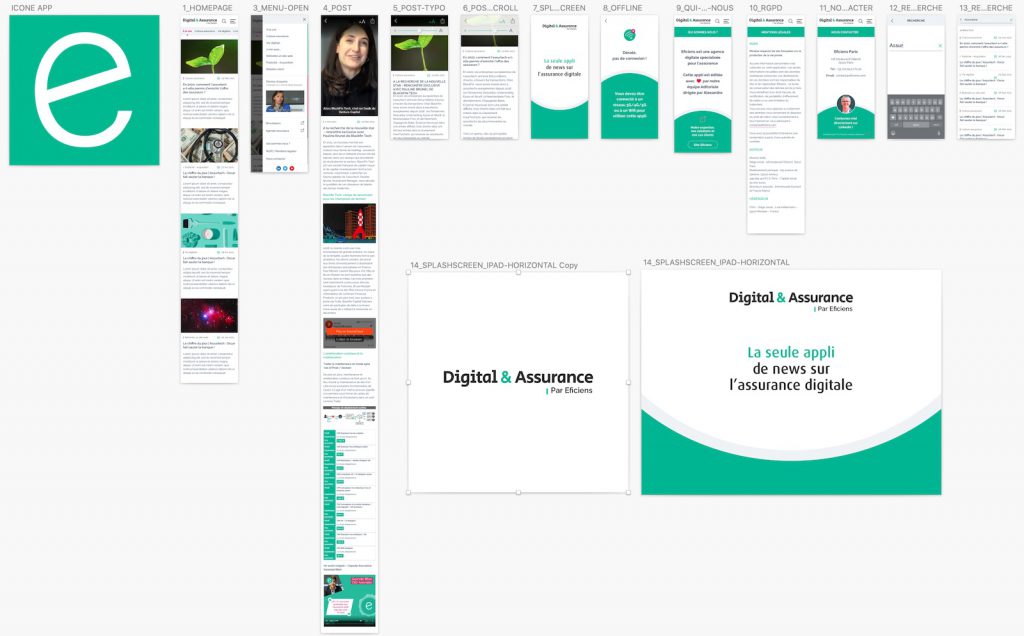This screenshot has height=636, width=1024.
Task: Click the back chevron on the offline screen
Action: point(606,21)
